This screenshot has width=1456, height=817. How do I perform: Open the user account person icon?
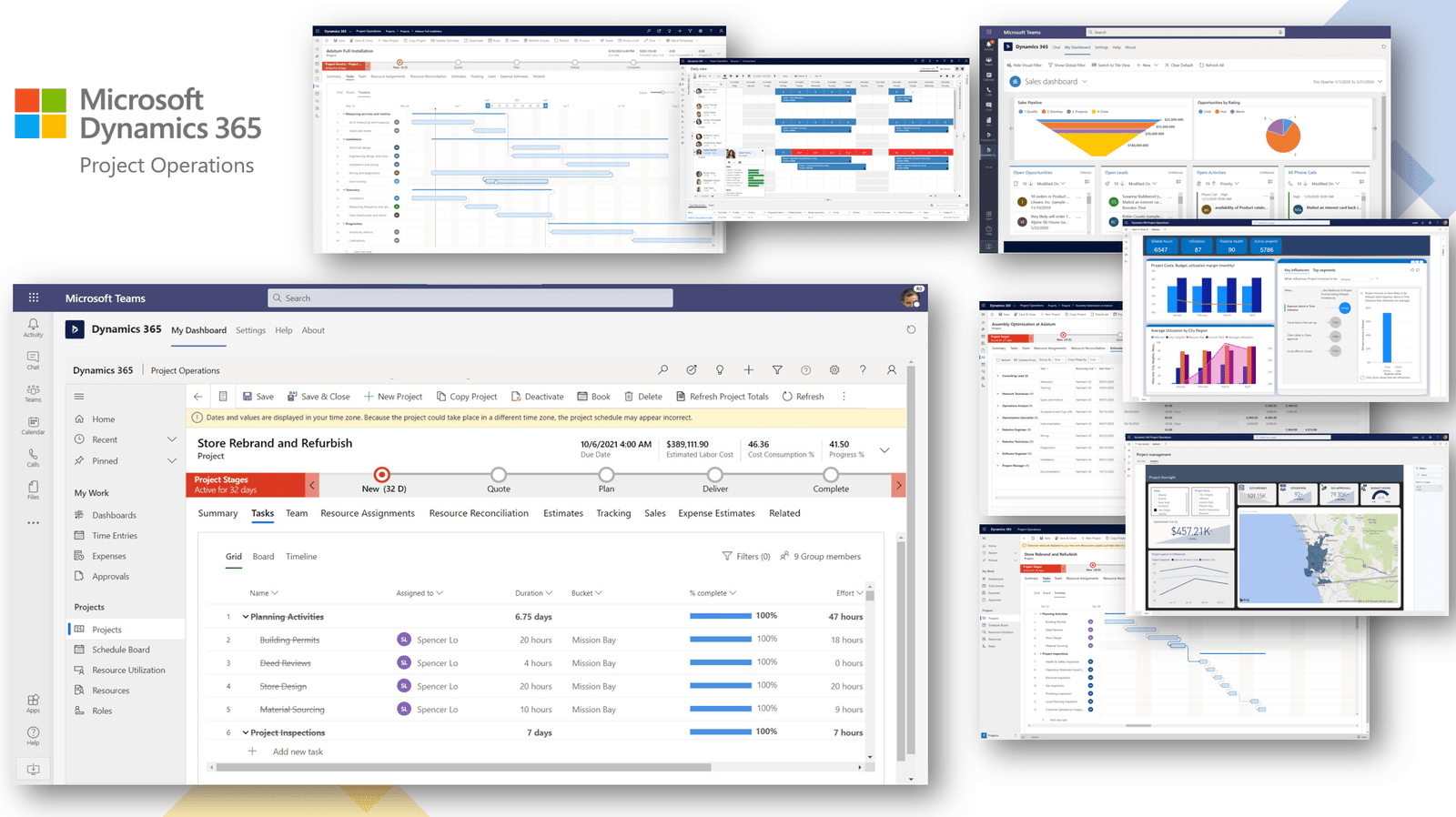click(892, 370)
